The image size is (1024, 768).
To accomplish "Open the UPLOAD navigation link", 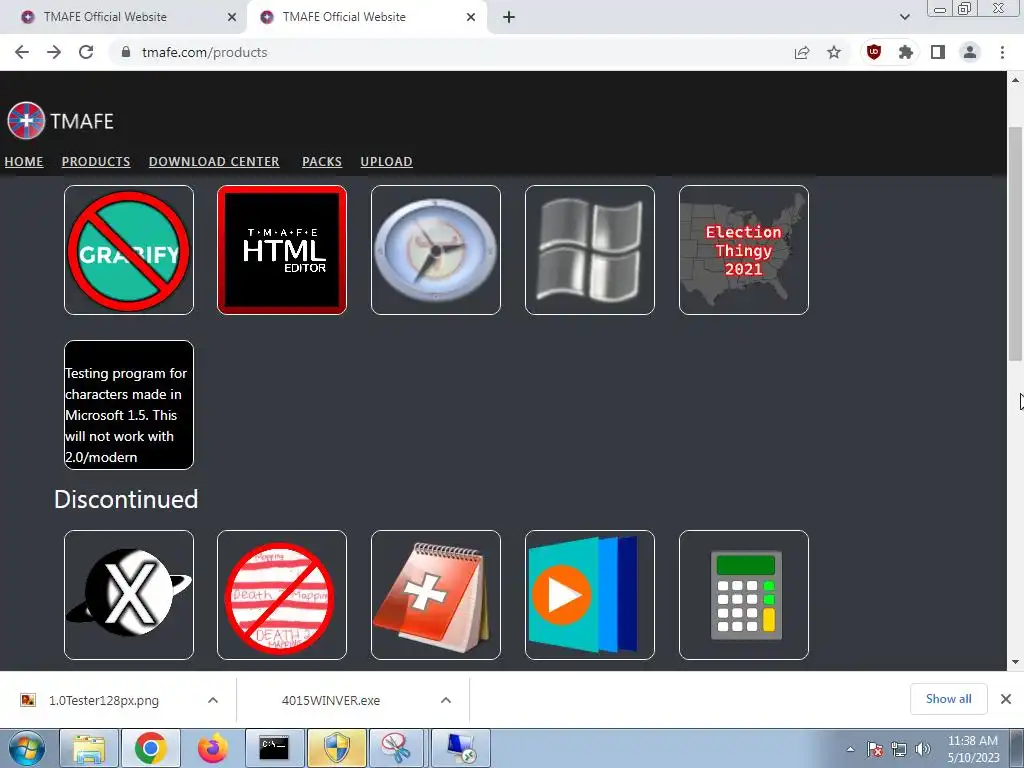I will tap(387, 161).
